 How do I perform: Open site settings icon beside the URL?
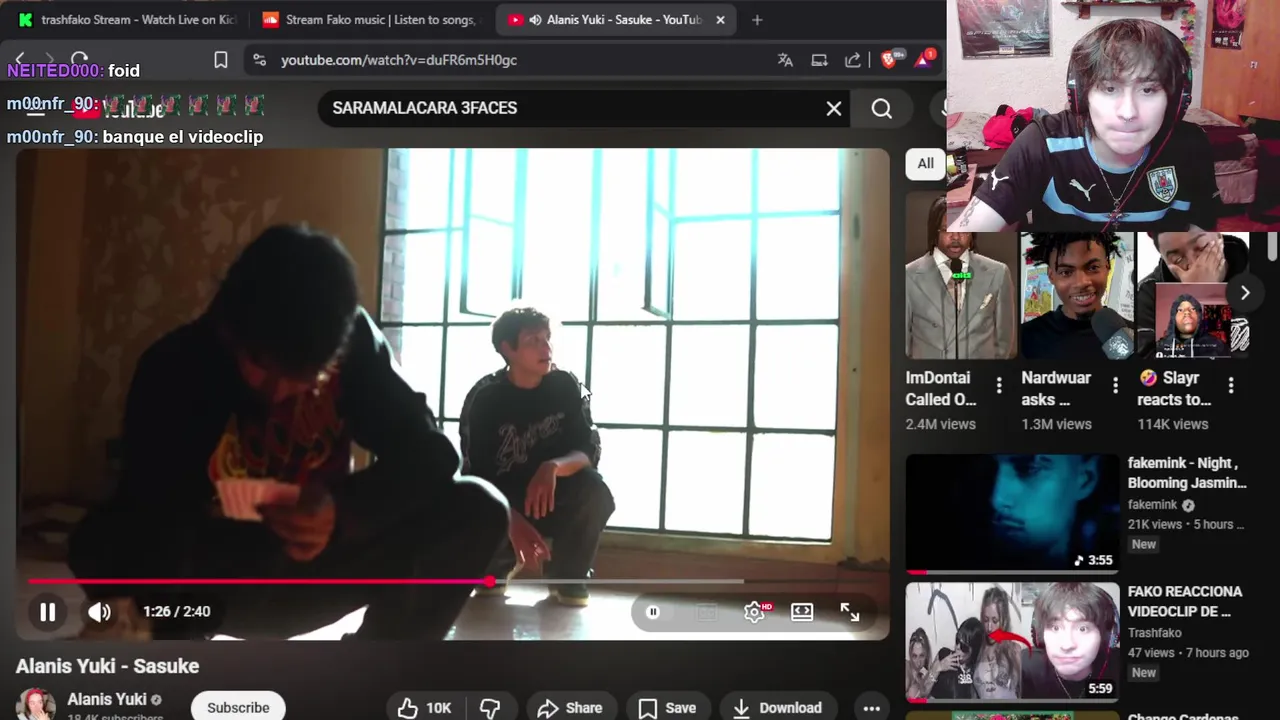coord(260,60)
